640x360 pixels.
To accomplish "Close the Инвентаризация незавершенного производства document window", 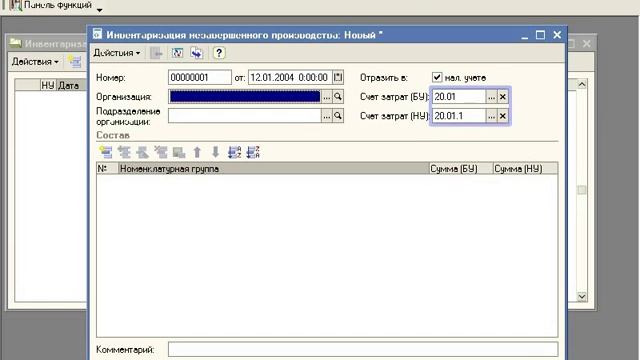I will (557, 35).
